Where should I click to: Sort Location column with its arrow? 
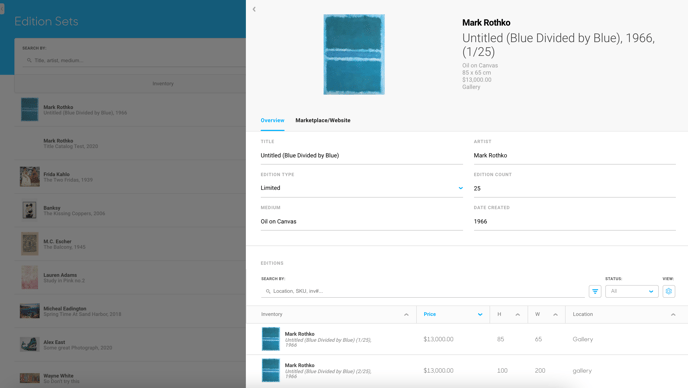(673, 314)
